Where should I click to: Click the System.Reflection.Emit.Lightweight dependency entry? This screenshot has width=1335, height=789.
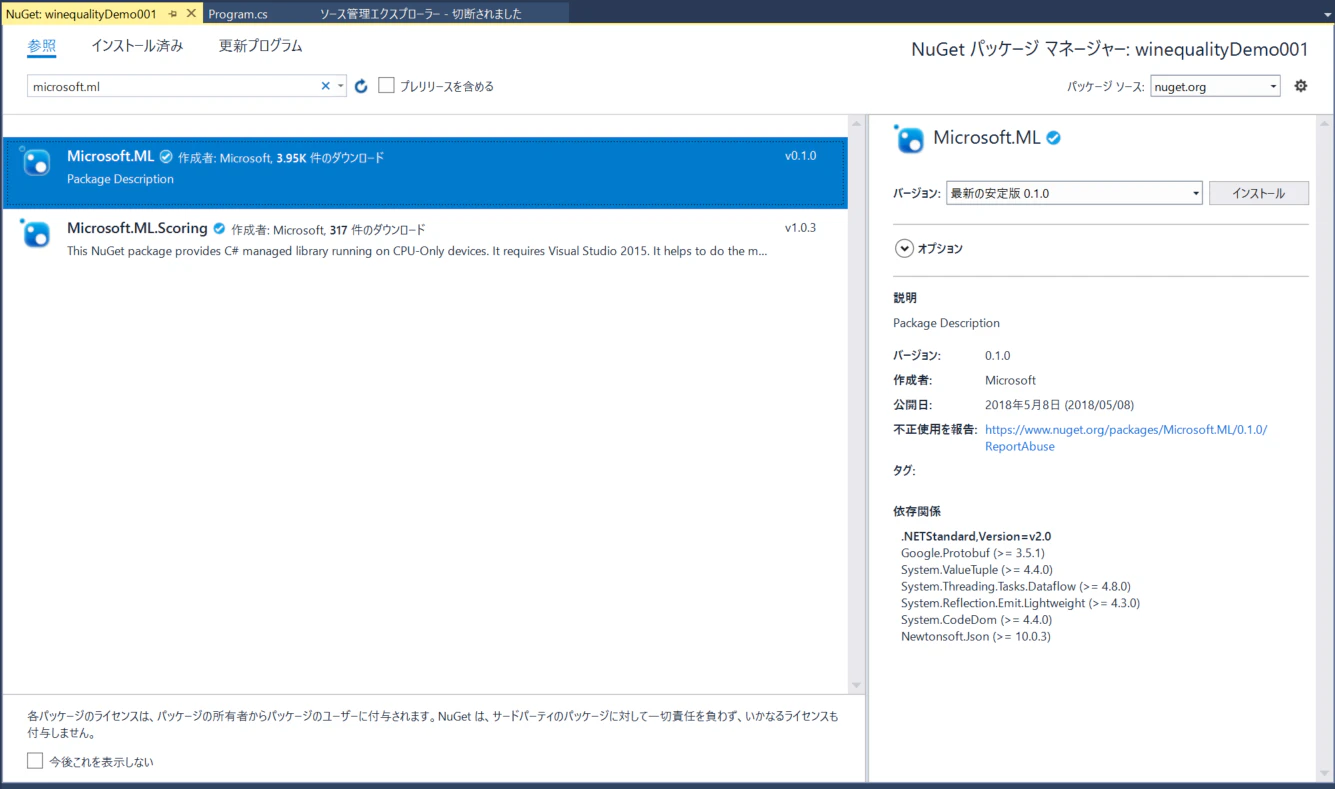[x=1020, y=603]
